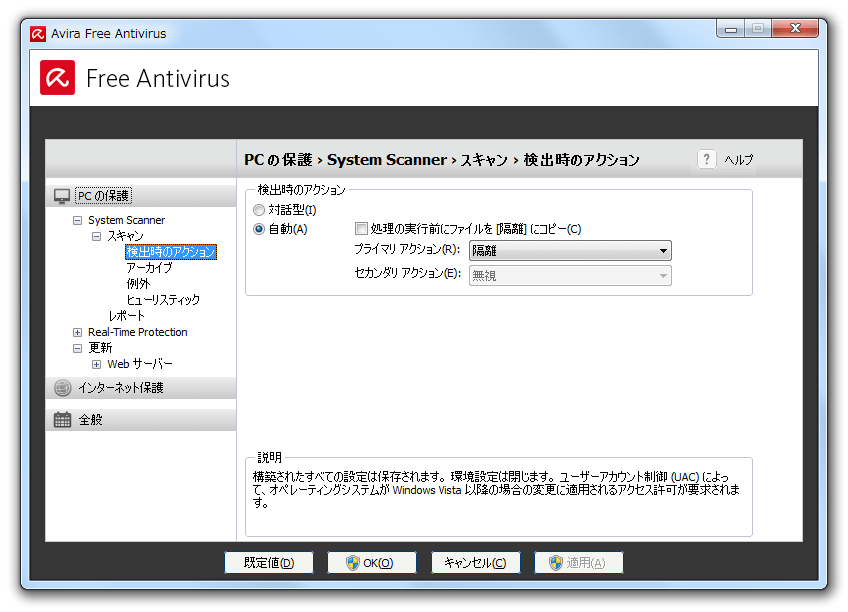Minimize the Avira window
The image size is (848, 612).
pyautogui.click(x=731, y=29)
